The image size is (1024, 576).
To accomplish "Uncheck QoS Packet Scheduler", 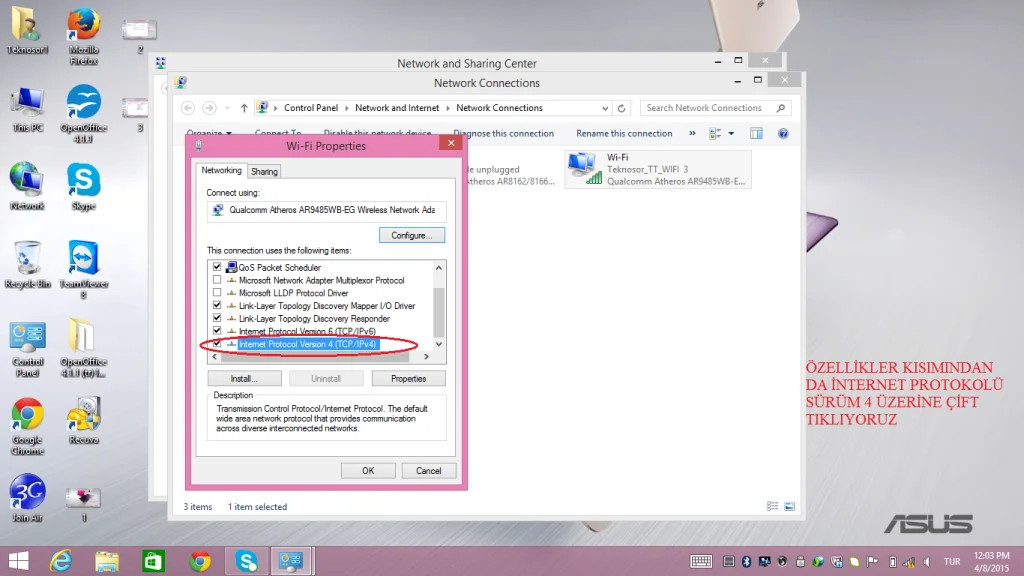I will click(x=217, y=267).
